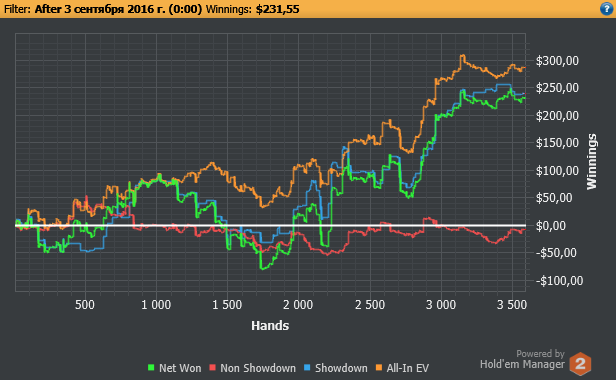Click the -$100,00 axis label

pyautogui.click(x=559, y=281)
